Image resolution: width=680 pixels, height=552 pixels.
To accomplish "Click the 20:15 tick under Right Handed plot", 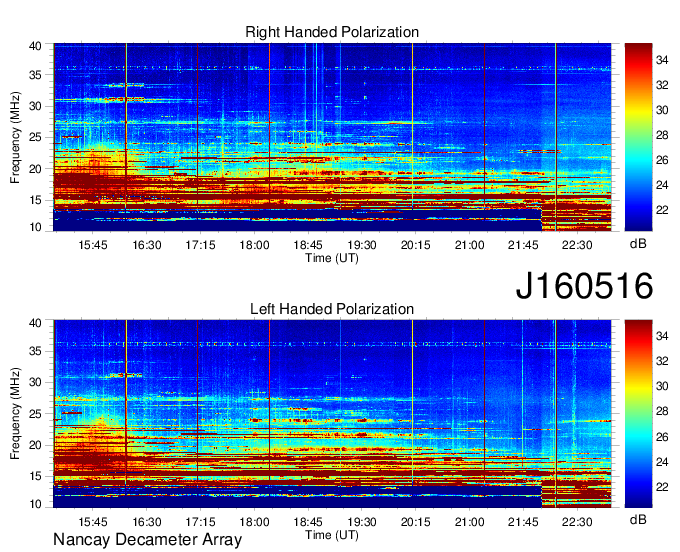I will pyautogui.click(x=415, y=245).
